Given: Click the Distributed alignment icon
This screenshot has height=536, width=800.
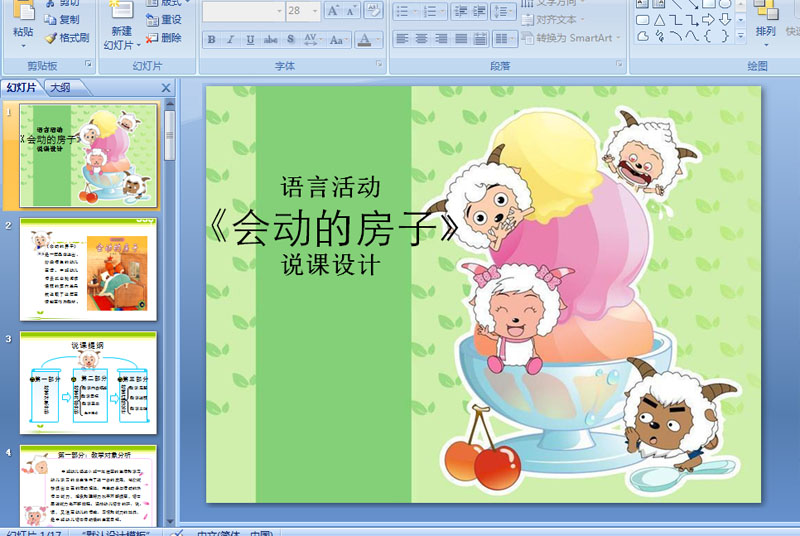Looking at the screenshot, I should pyautogui.click(x=480, y=39).
